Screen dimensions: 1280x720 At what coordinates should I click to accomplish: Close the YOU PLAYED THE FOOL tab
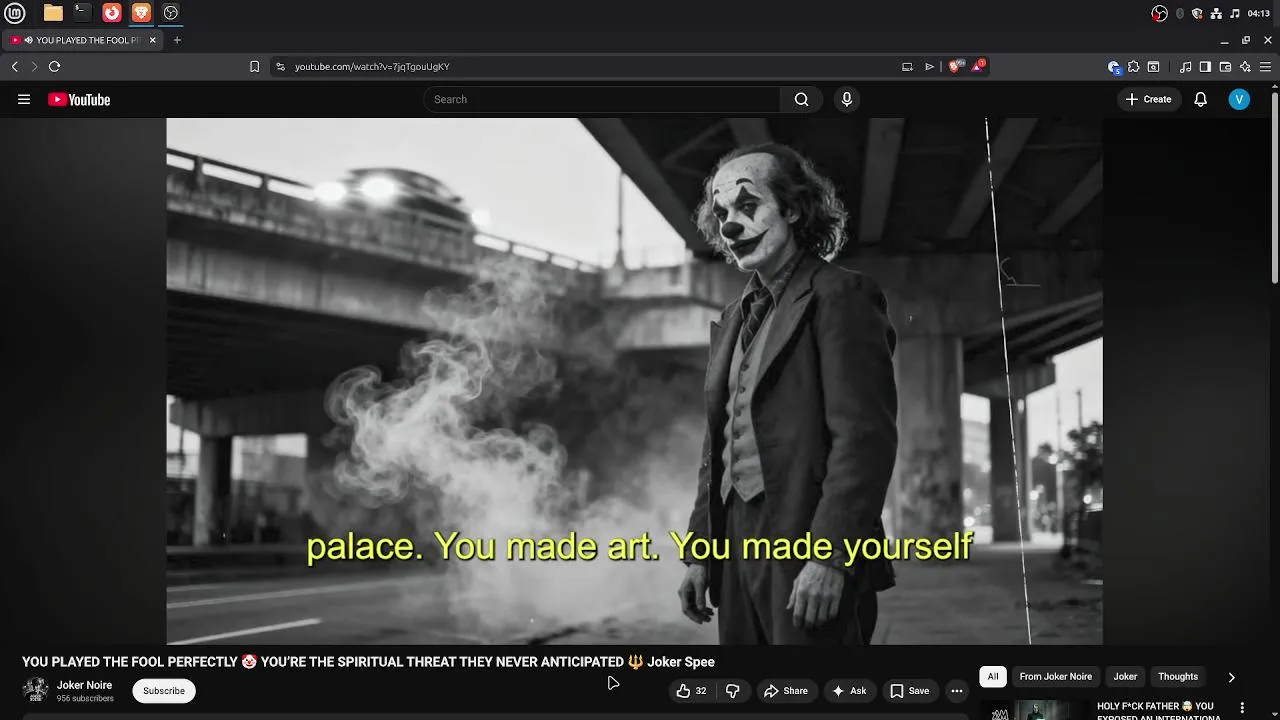[152, 40]
